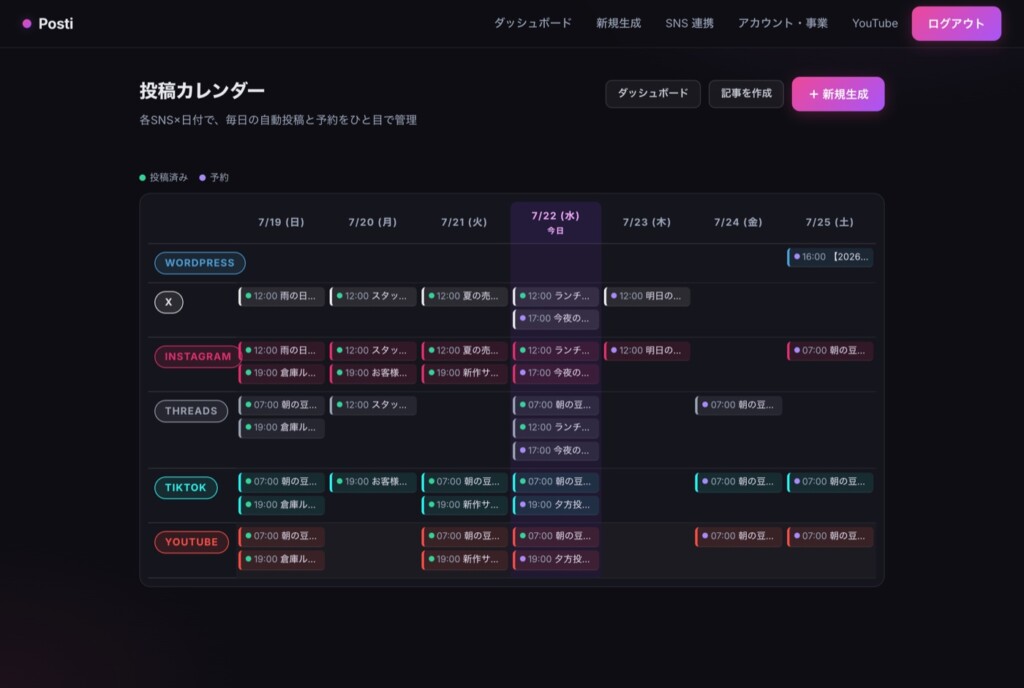Open the Threads 19:00 倉庫ル post on 7/19
Viewport: 1024px width, 688px height.
[x=281, y=428]
